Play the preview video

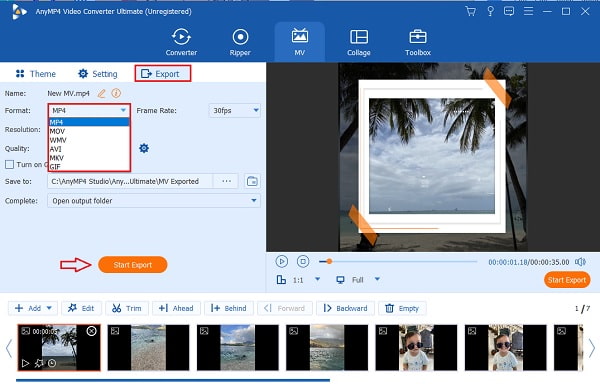coord(282,261)
